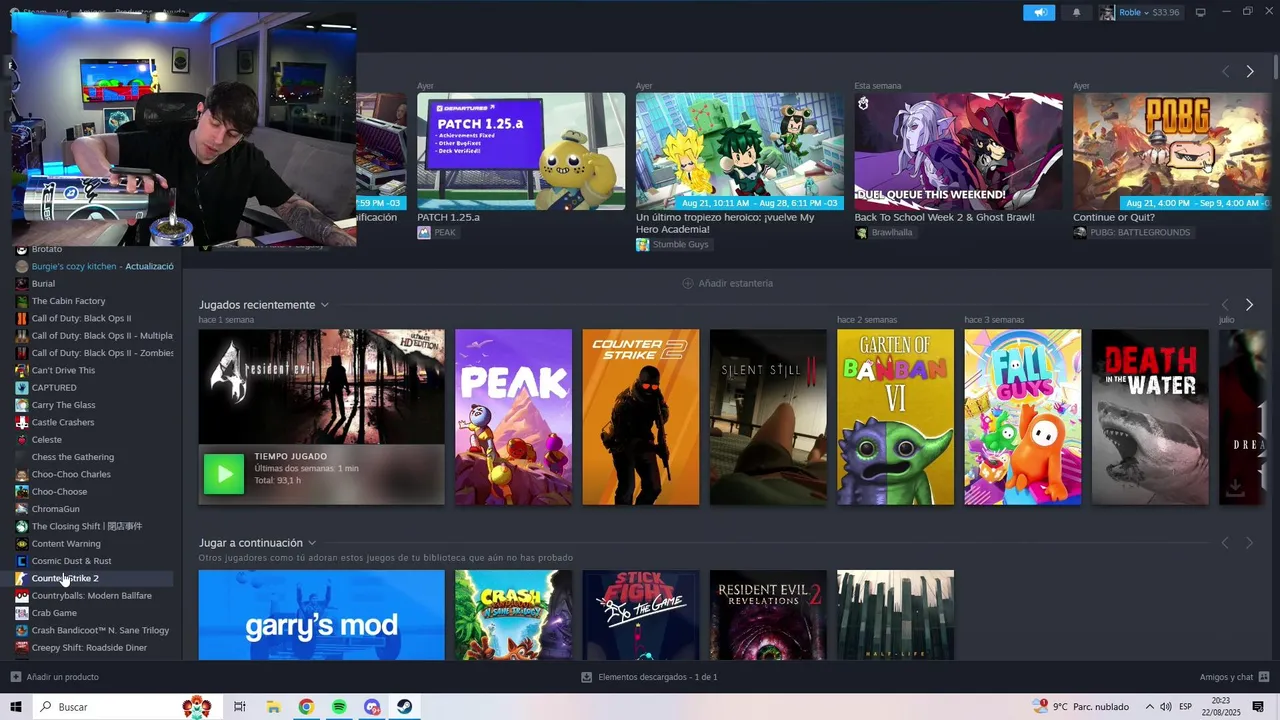Screen dimensions: 1280x720
Task: Select Burgie's cozy kitchen in the game list
Action: coord(95,266)
